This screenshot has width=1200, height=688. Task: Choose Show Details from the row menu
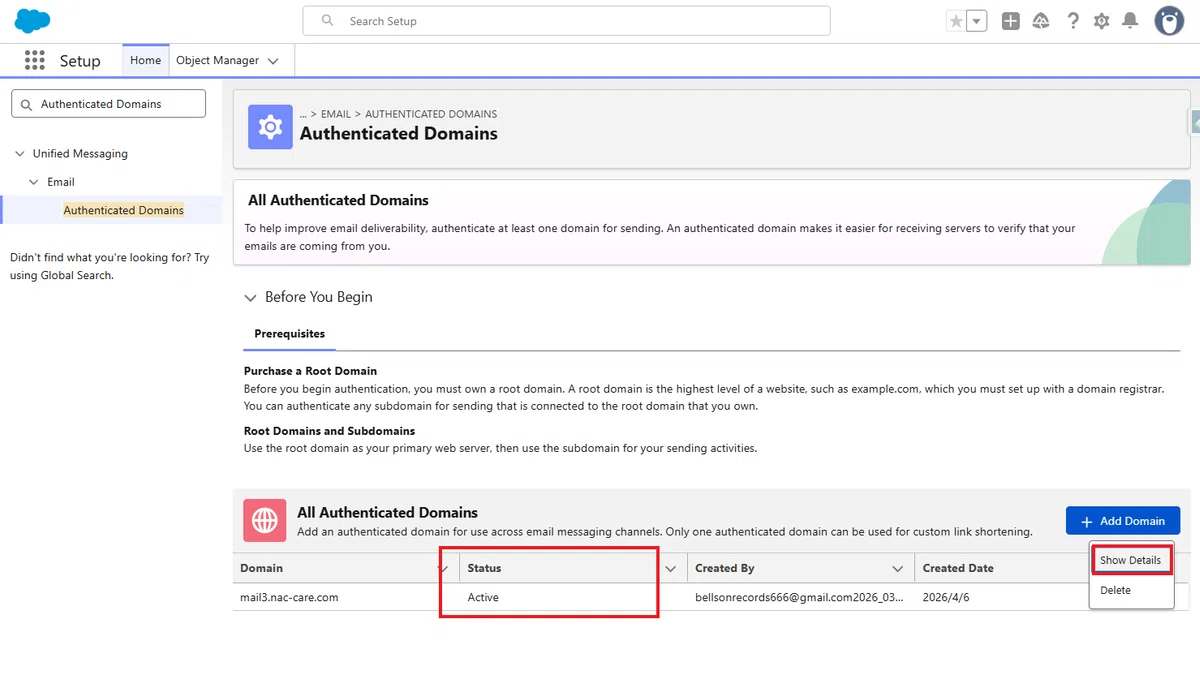pyautogui.click(x=1130, y=560)
